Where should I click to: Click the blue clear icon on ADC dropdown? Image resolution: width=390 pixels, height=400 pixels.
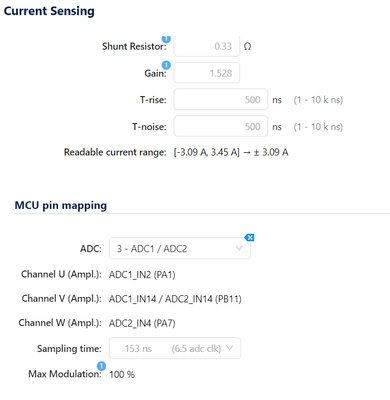pyautogui.click(x=249, y=238)
